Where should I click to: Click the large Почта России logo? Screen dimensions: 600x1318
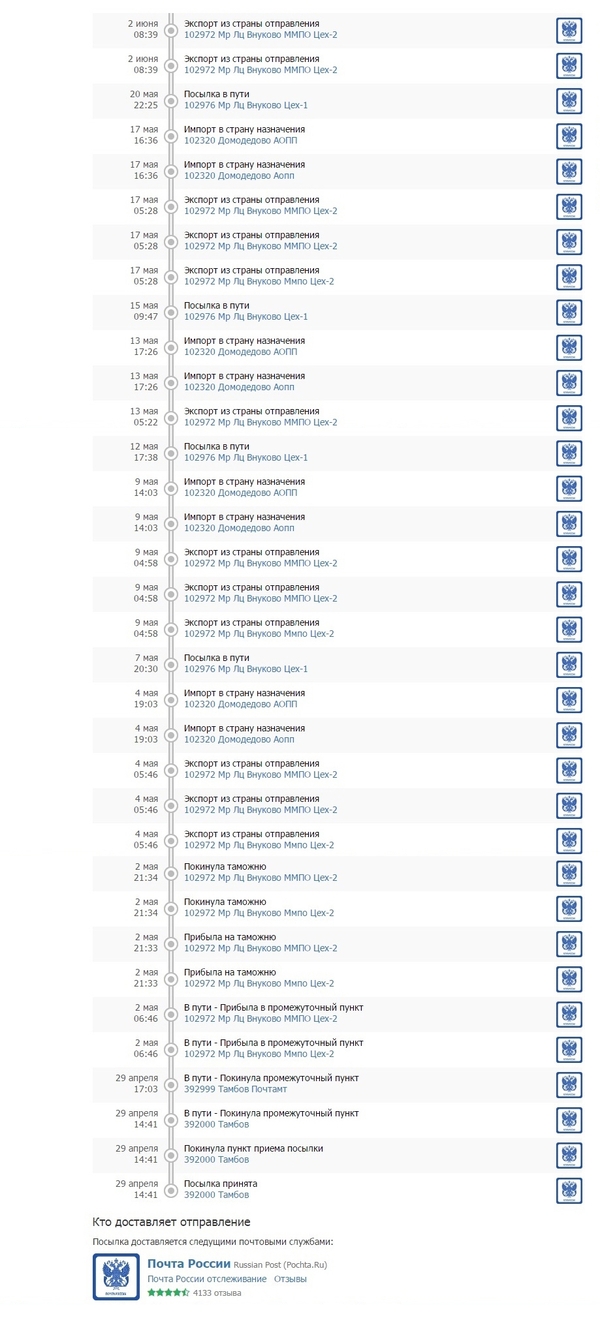(x=116, y=1276)
